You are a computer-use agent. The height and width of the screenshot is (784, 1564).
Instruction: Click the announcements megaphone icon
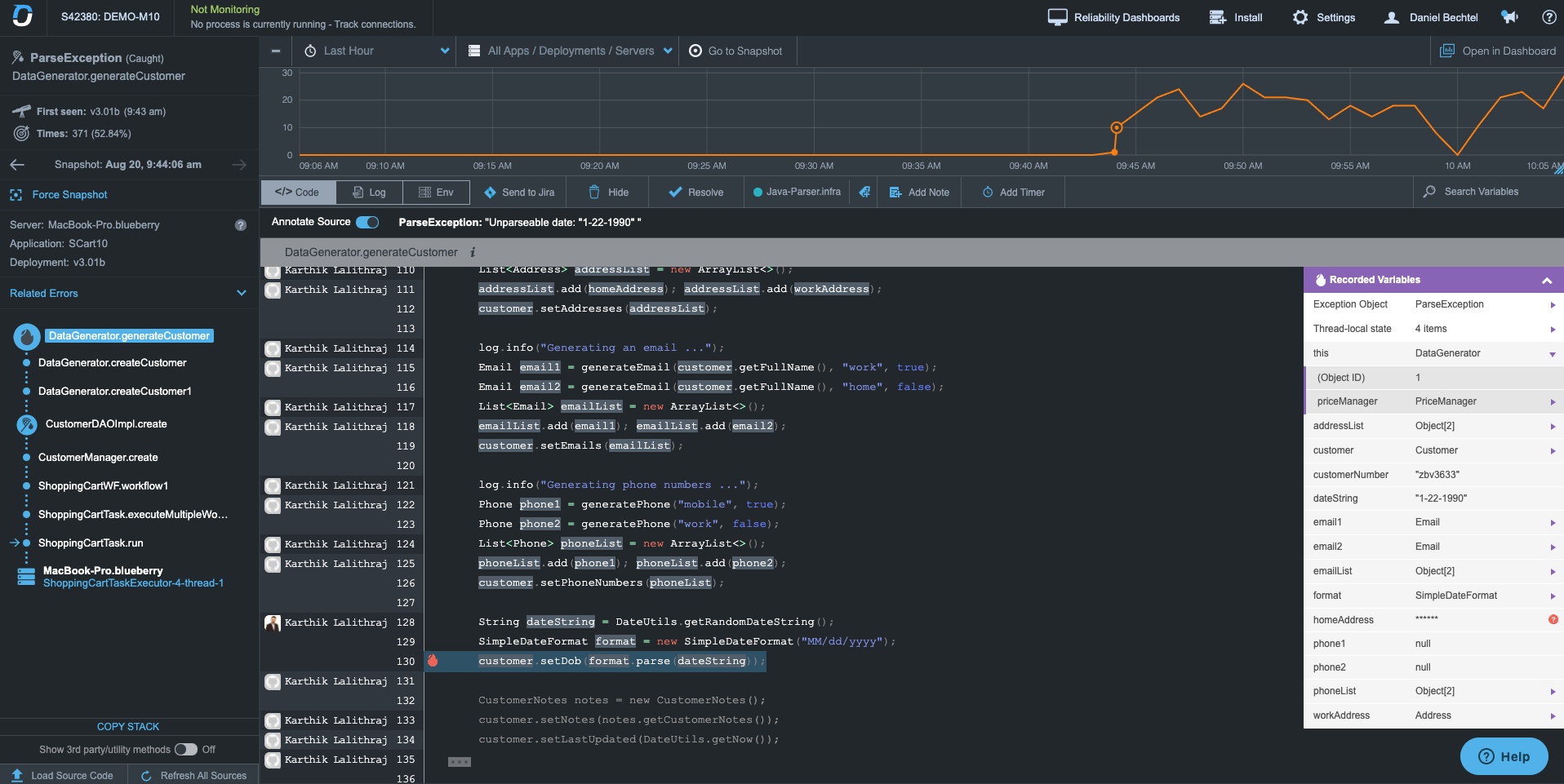pyautogui.click(x=1510, y=17)
